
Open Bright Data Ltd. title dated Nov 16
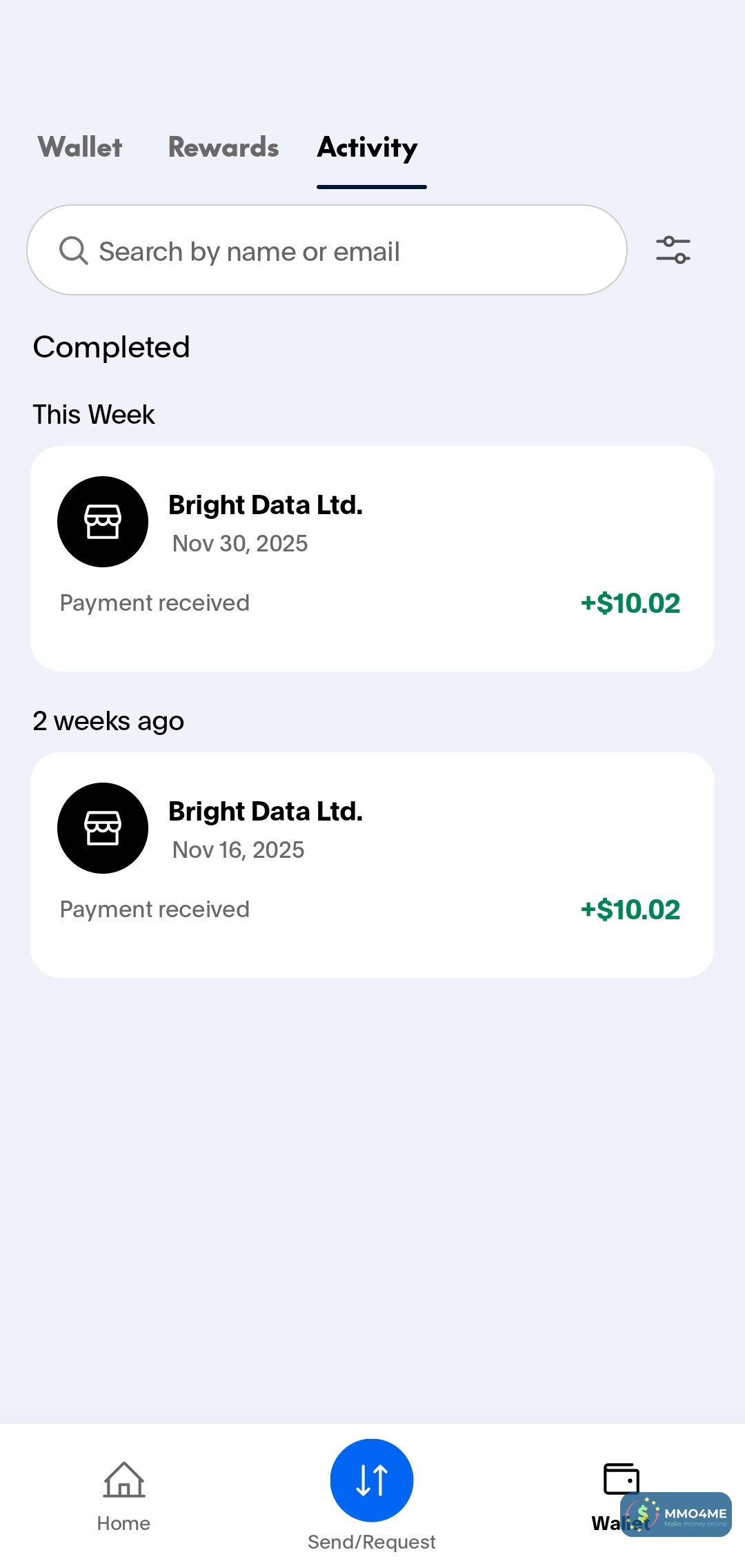point(266,812)
